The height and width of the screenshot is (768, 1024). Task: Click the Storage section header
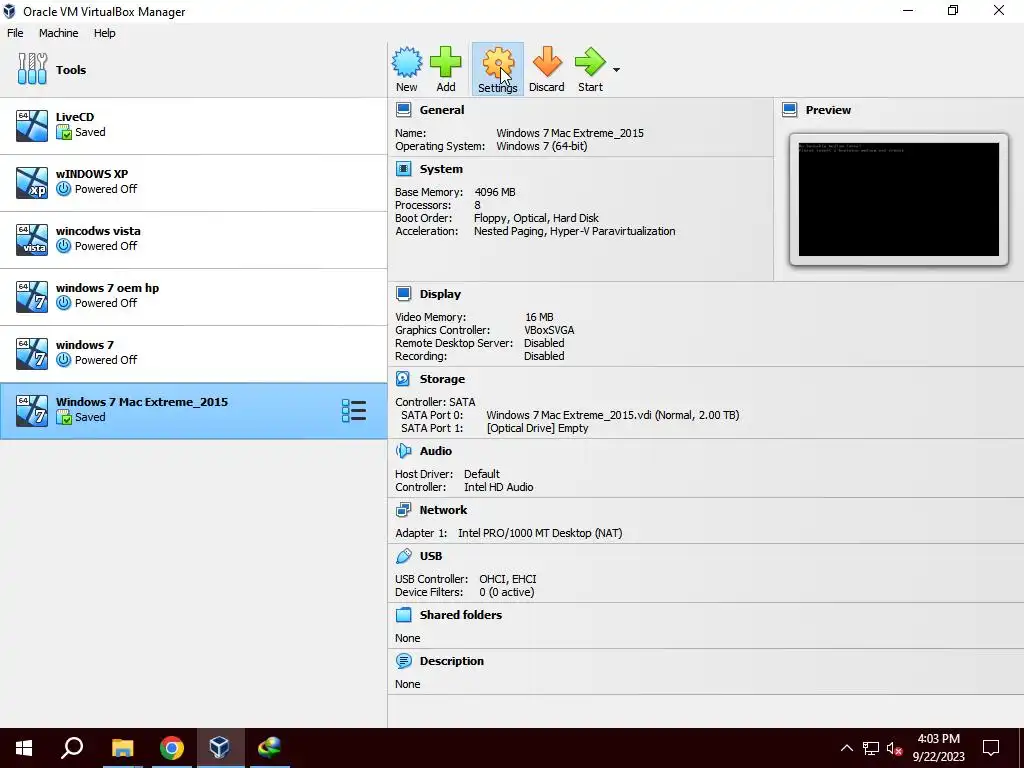point(442,379)
